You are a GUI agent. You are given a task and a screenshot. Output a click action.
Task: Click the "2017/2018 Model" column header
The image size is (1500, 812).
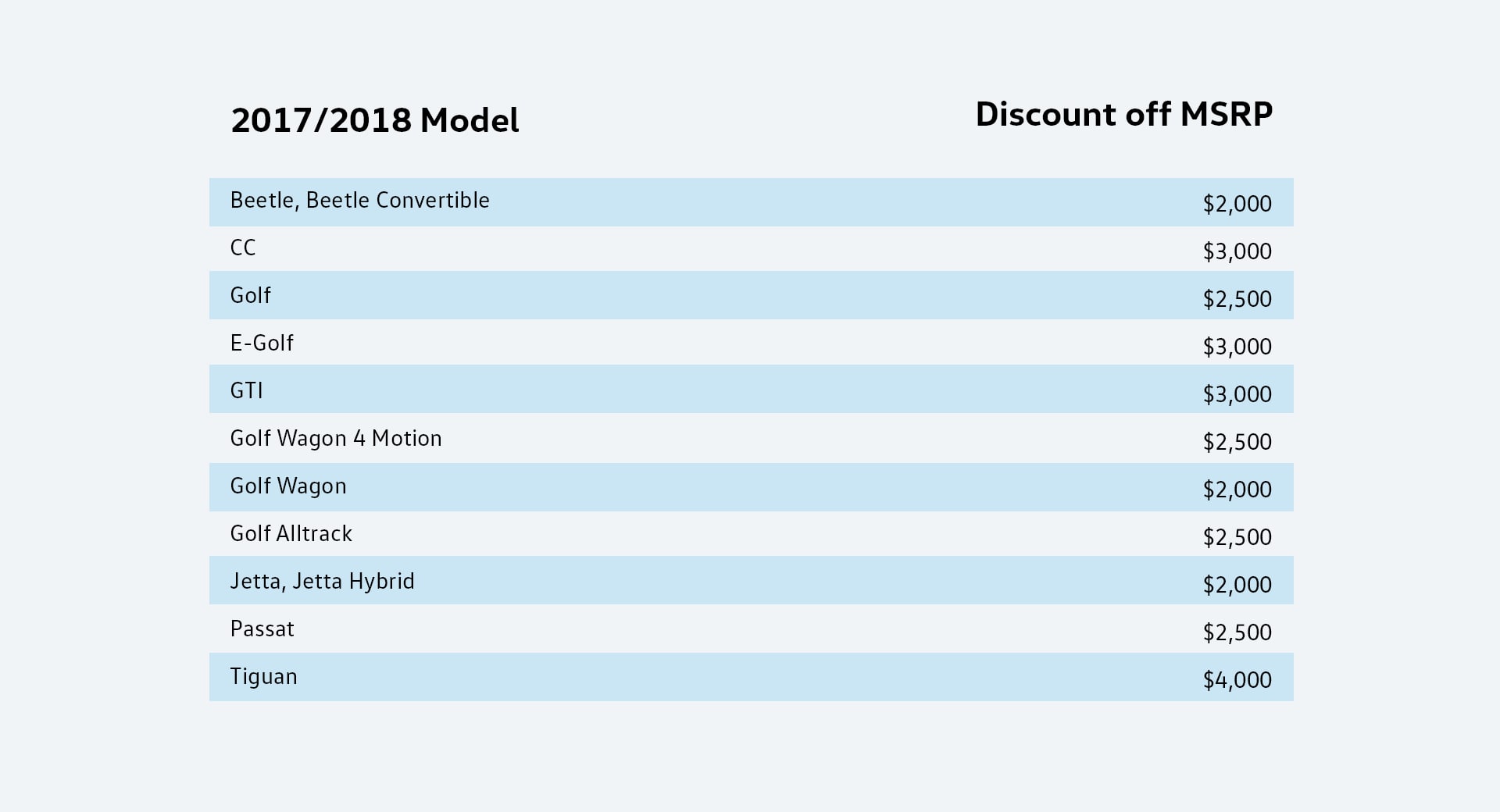coord(375,121)
